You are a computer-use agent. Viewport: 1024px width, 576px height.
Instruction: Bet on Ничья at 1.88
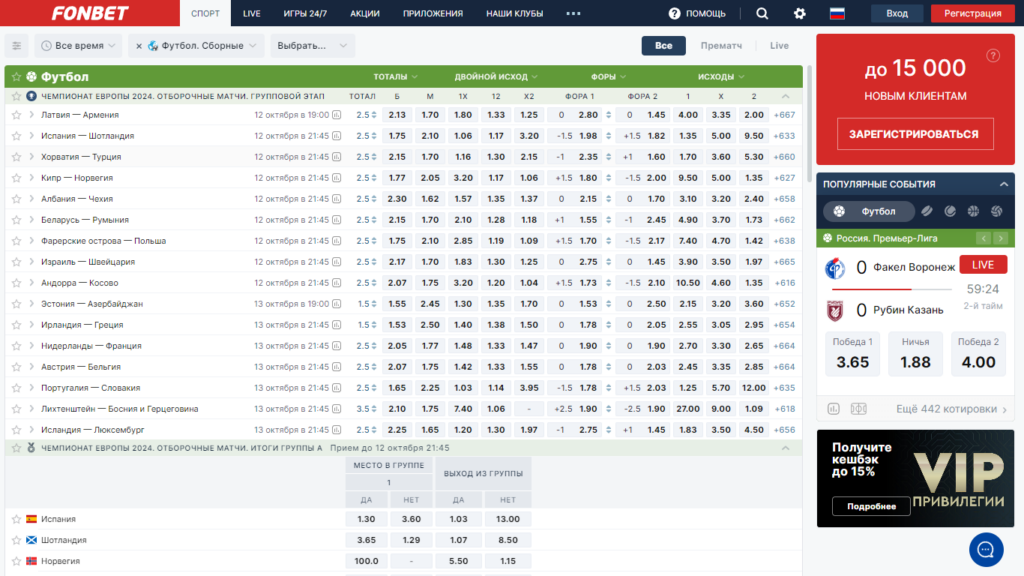(x=915, y=353)
